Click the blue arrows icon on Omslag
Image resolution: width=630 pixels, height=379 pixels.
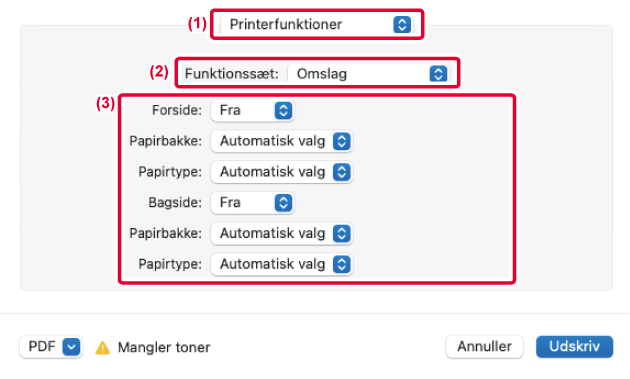(x=438, y=74)
